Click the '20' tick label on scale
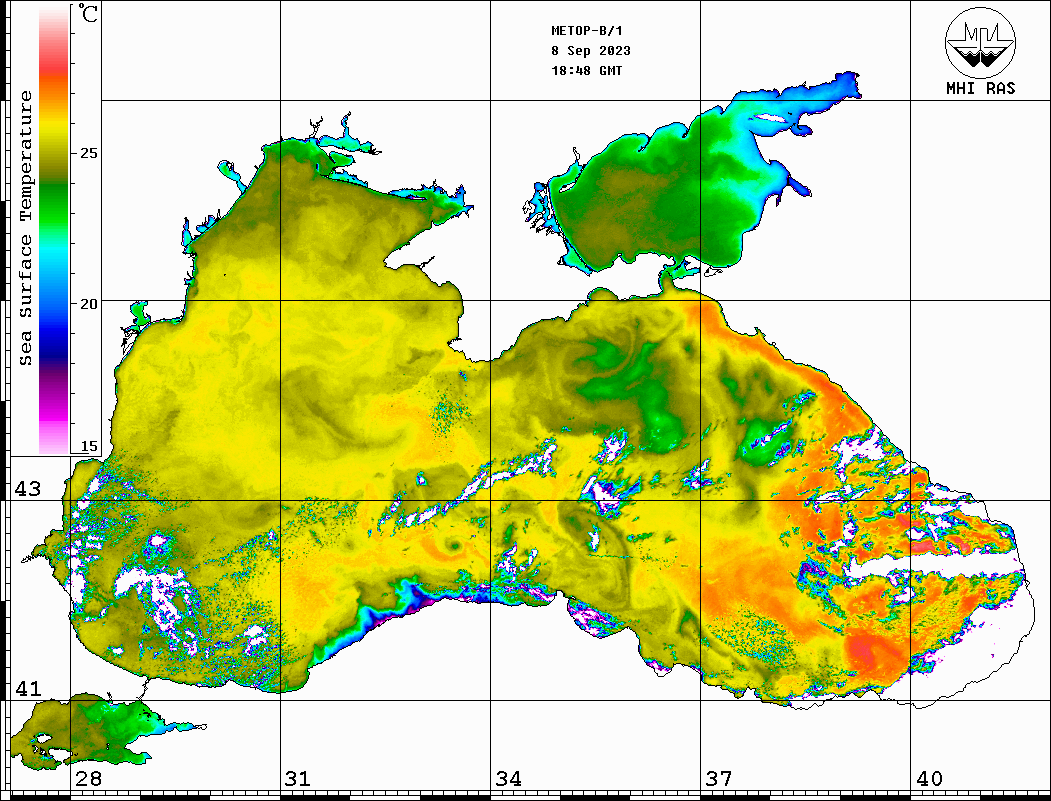 pyautogui.click(x=88, y=304)
